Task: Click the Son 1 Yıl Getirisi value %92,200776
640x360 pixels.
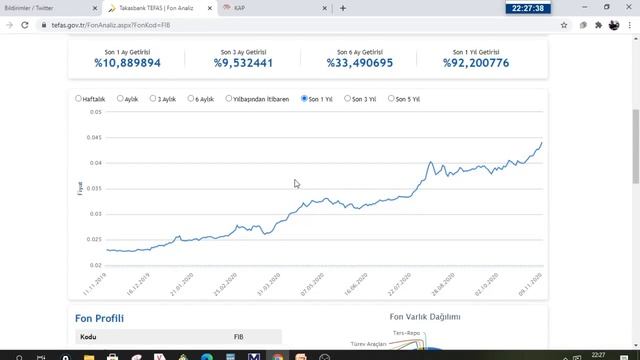Action: (476, 63)
